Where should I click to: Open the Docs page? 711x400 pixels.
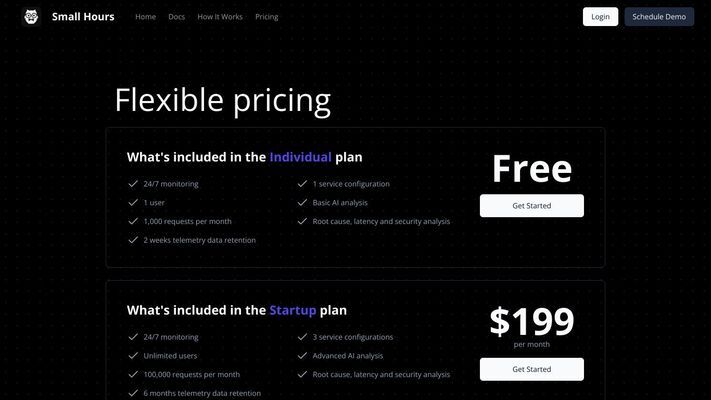click(176, 17)
